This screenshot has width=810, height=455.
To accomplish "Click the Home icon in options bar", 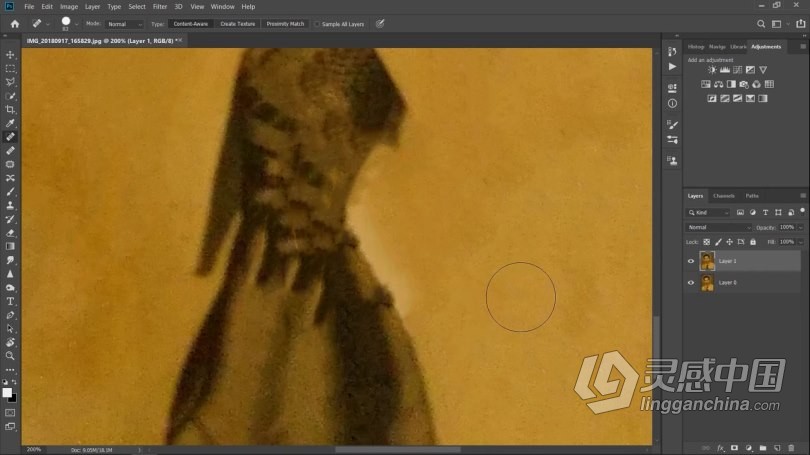I will (14, 24).
